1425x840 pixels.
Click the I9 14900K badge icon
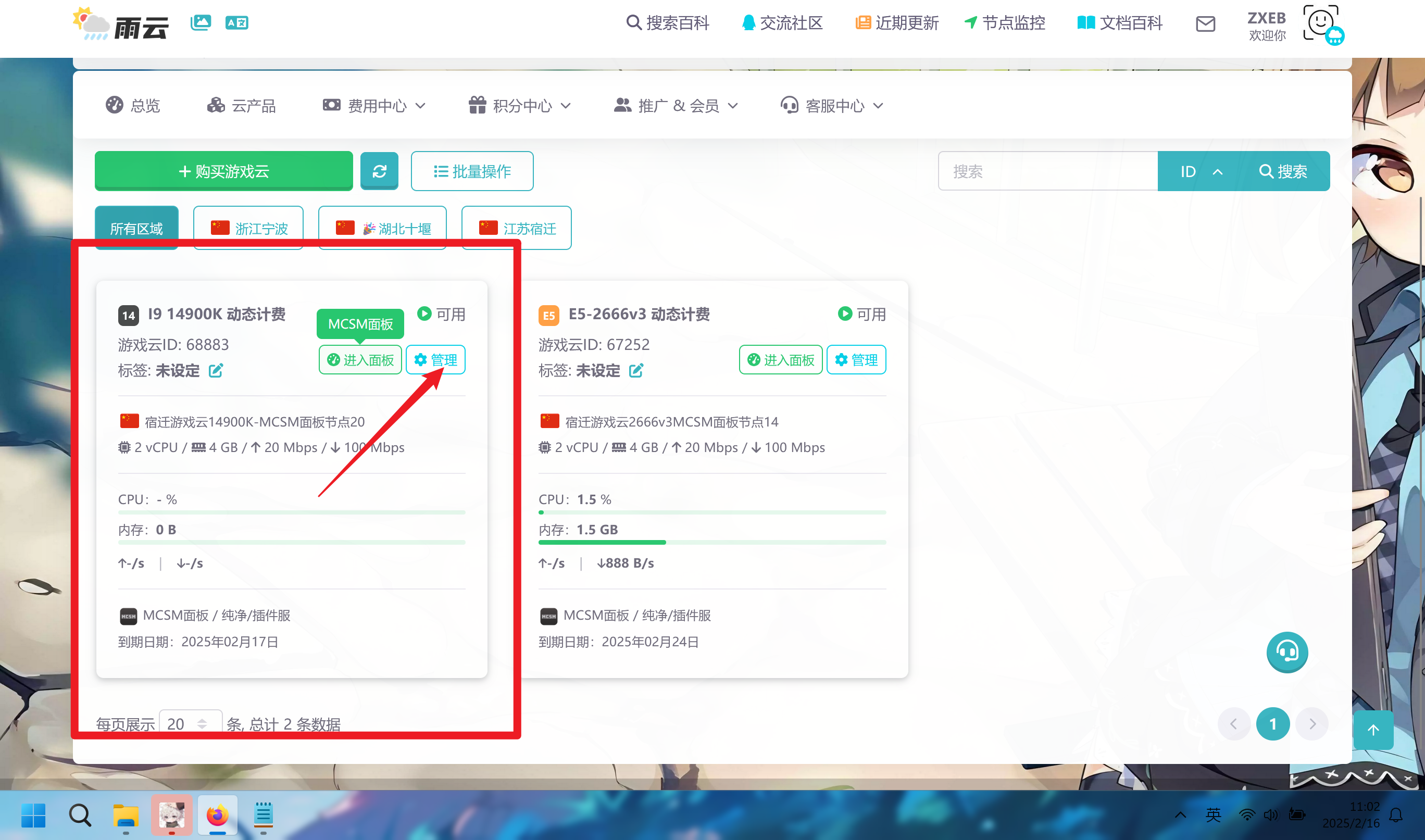[x=129, y=315]
